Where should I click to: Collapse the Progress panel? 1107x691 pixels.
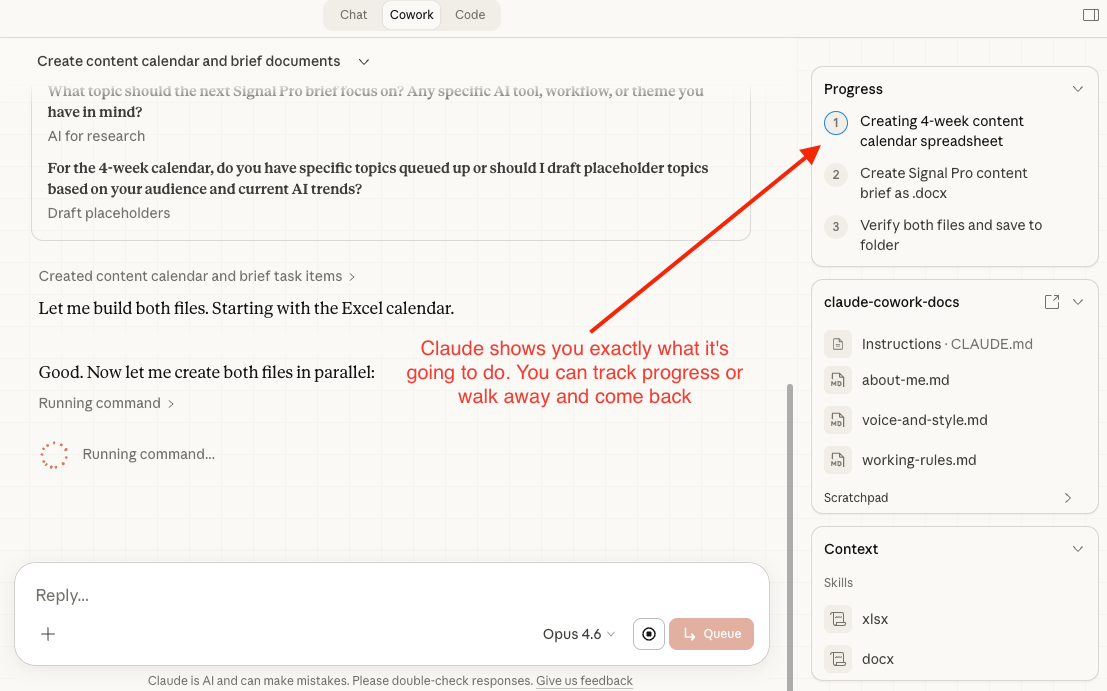tap(1078, 88)
